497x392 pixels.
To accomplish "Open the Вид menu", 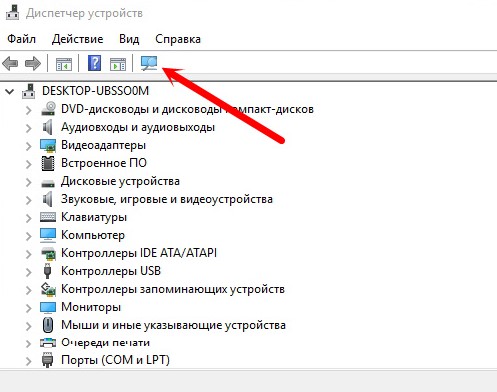I will click(x=129, y=39).
